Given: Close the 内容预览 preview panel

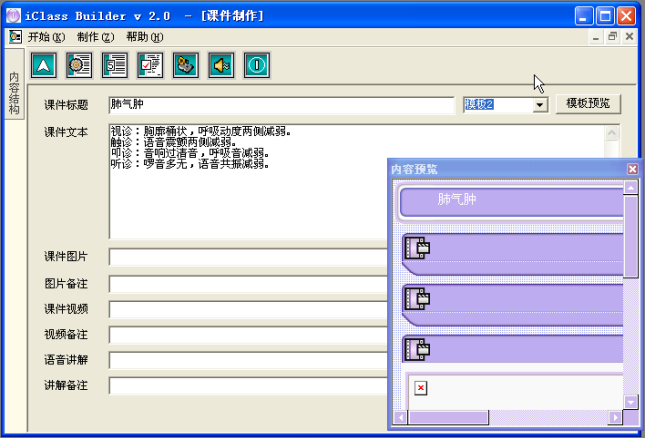Looking at the screenshot, I should (x=632, y=169).
